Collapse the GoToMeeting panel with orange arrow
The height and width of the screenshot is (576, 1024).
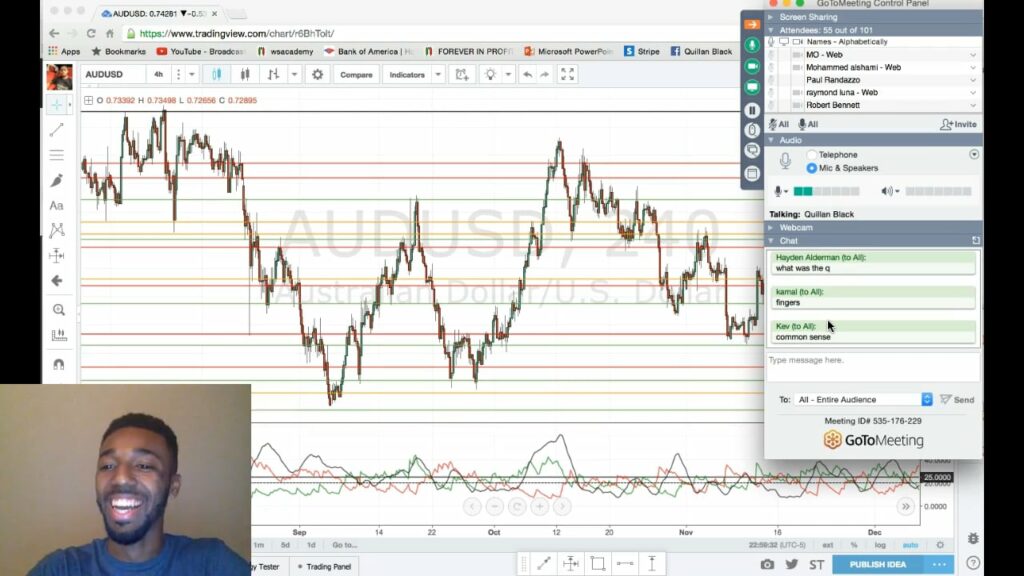(752, 25)
